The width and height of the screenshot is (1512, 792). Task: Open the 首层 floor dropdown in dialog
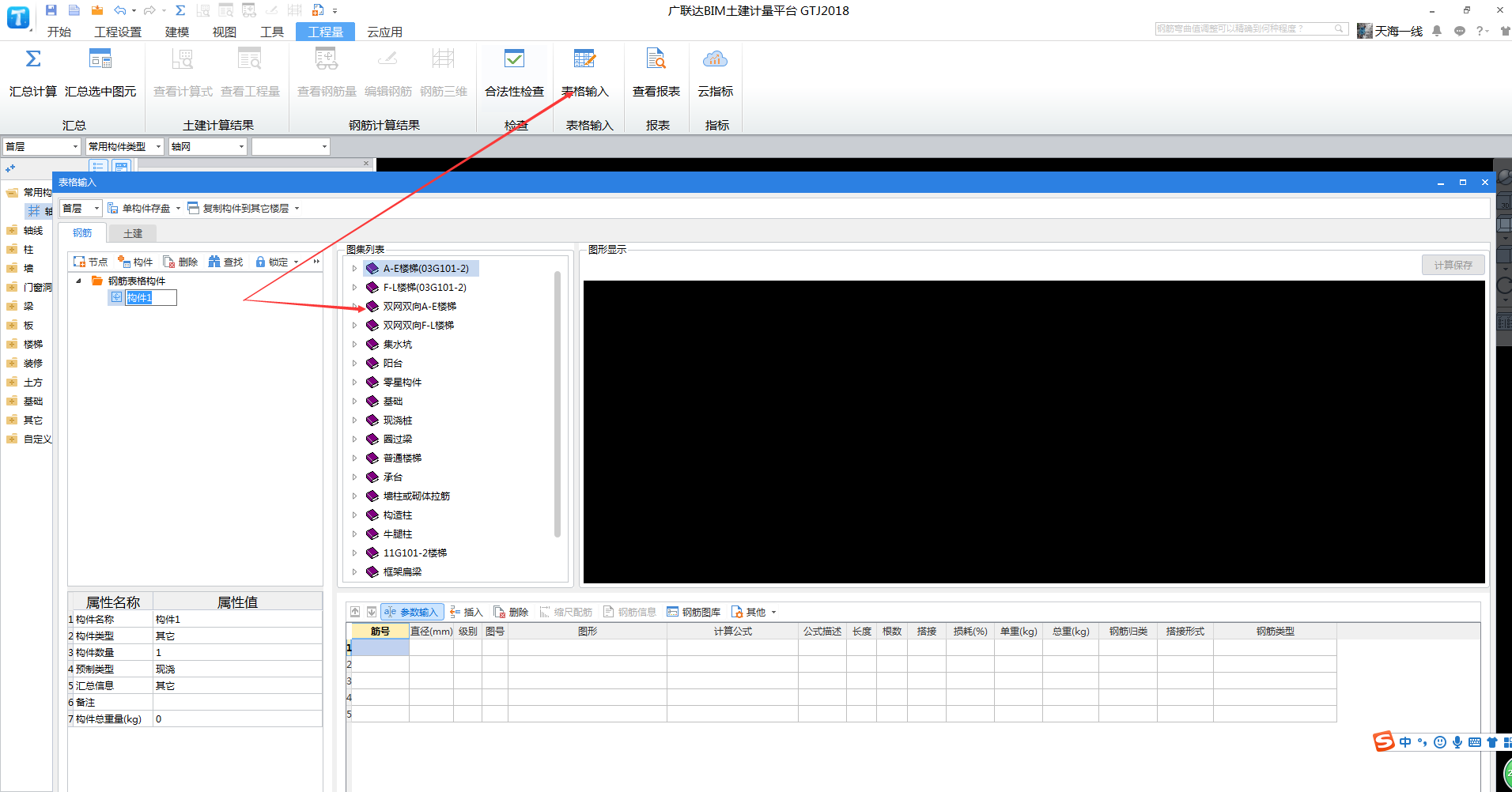tap(96, 209)
